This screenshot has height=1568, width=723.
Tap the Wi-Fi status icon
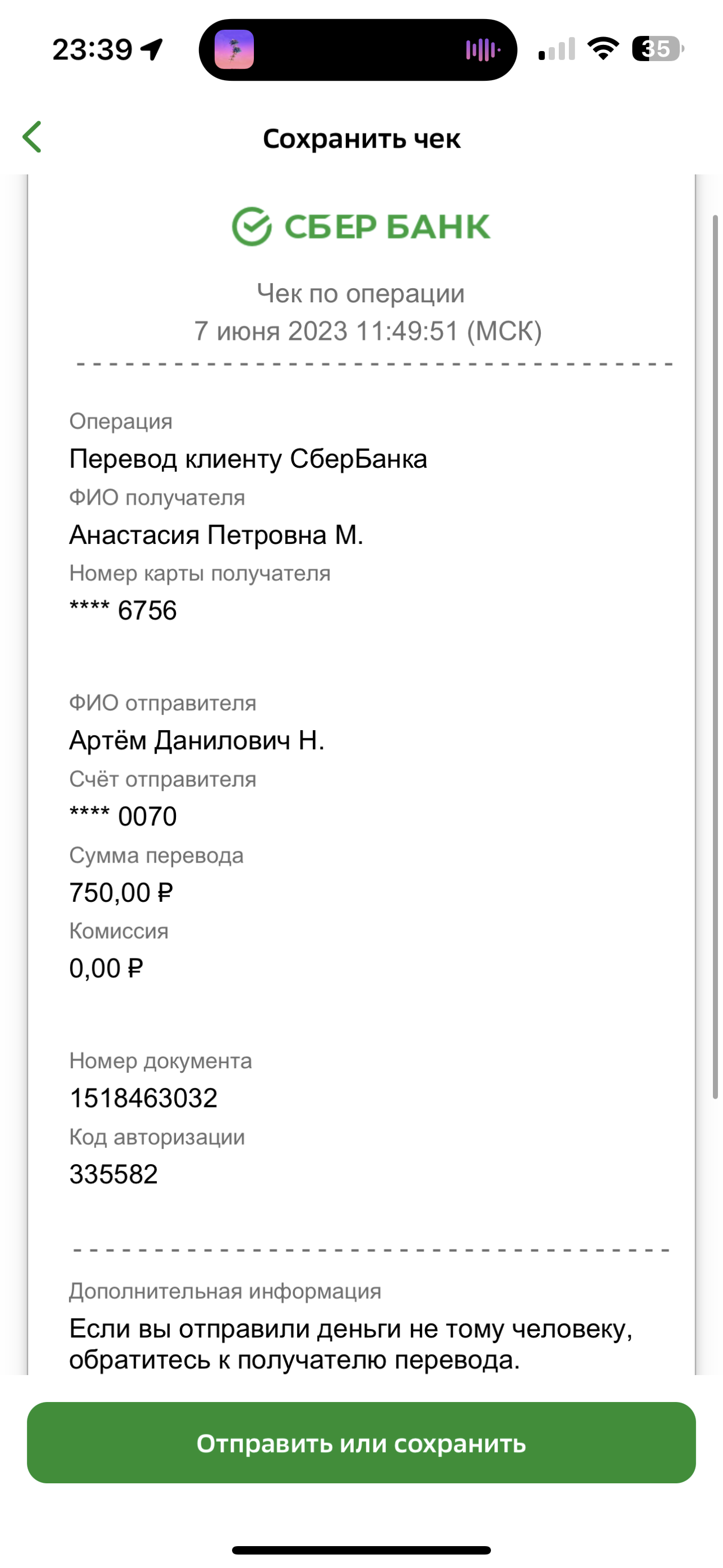pyautogui.click(x=602, y=49)
